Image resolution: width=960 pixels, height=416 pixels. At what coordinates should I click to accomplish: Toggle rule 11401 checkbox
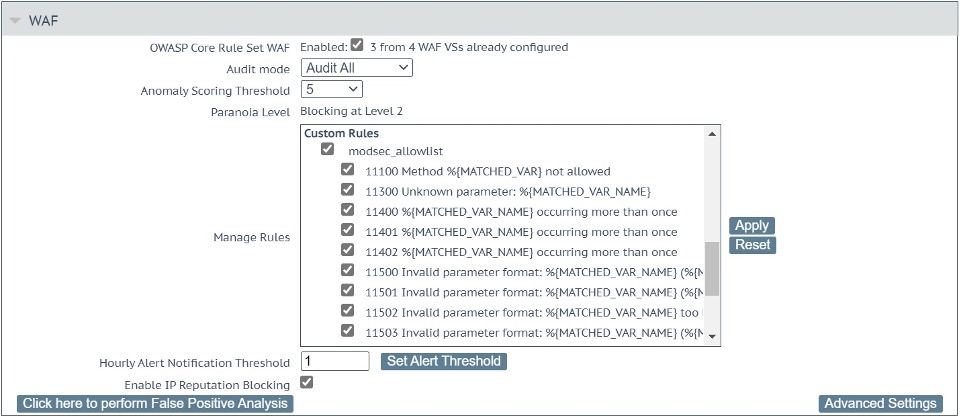(x=348, y=230)
